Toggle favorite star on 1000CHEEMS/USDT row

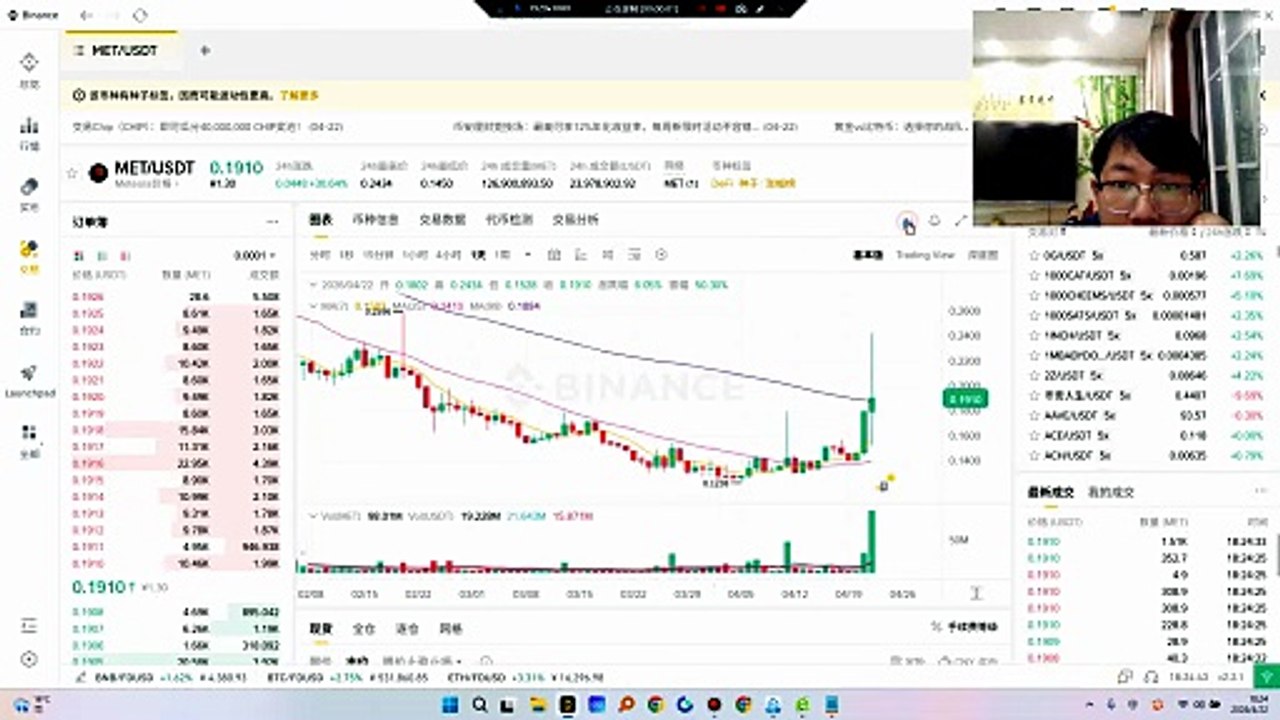(x=1034, y=295)
